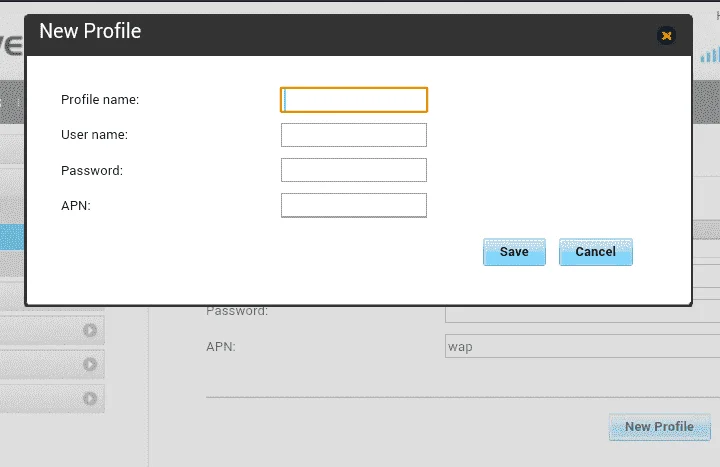Select the background APN field containing wap
720x467 pixels.
[x=582, y=346]
